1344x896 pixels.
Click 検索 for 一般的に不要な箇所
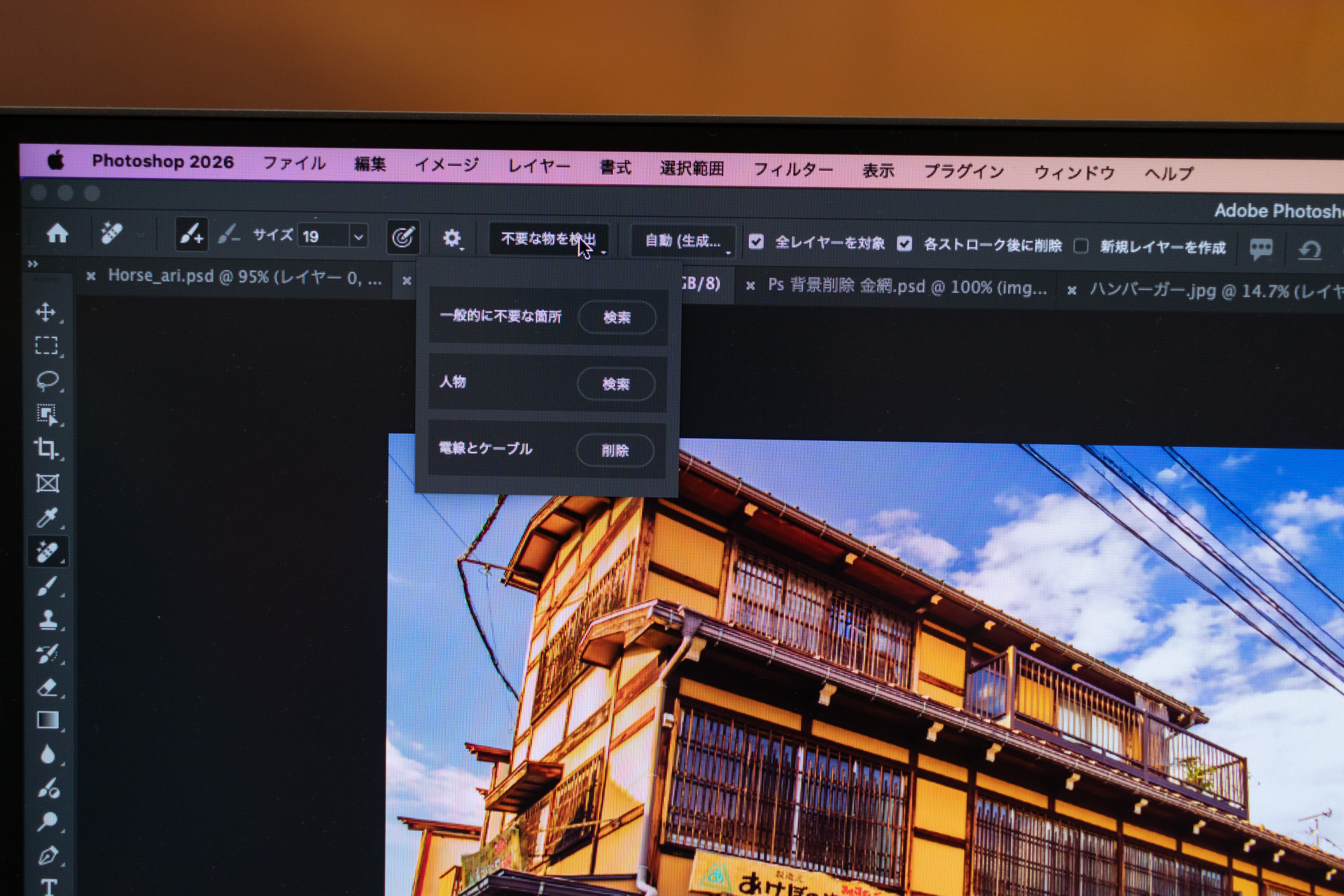tap(617, 318)
